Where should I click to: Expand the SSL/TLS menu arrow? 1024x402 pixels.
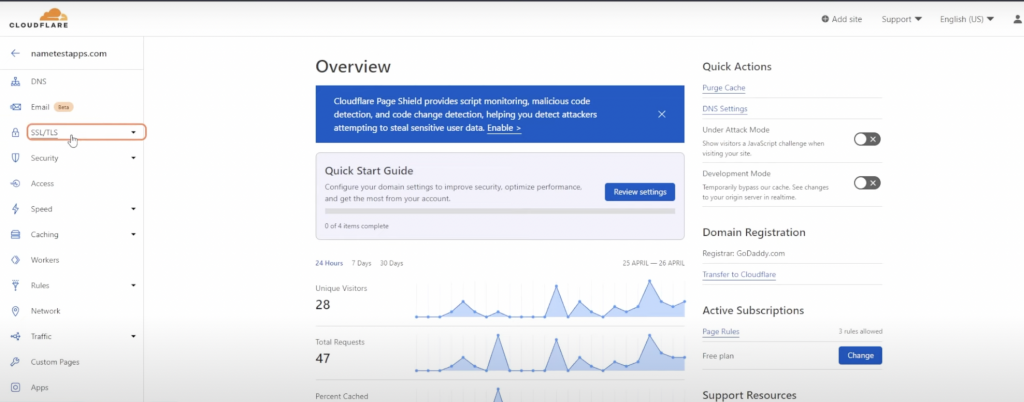(133, 132)
